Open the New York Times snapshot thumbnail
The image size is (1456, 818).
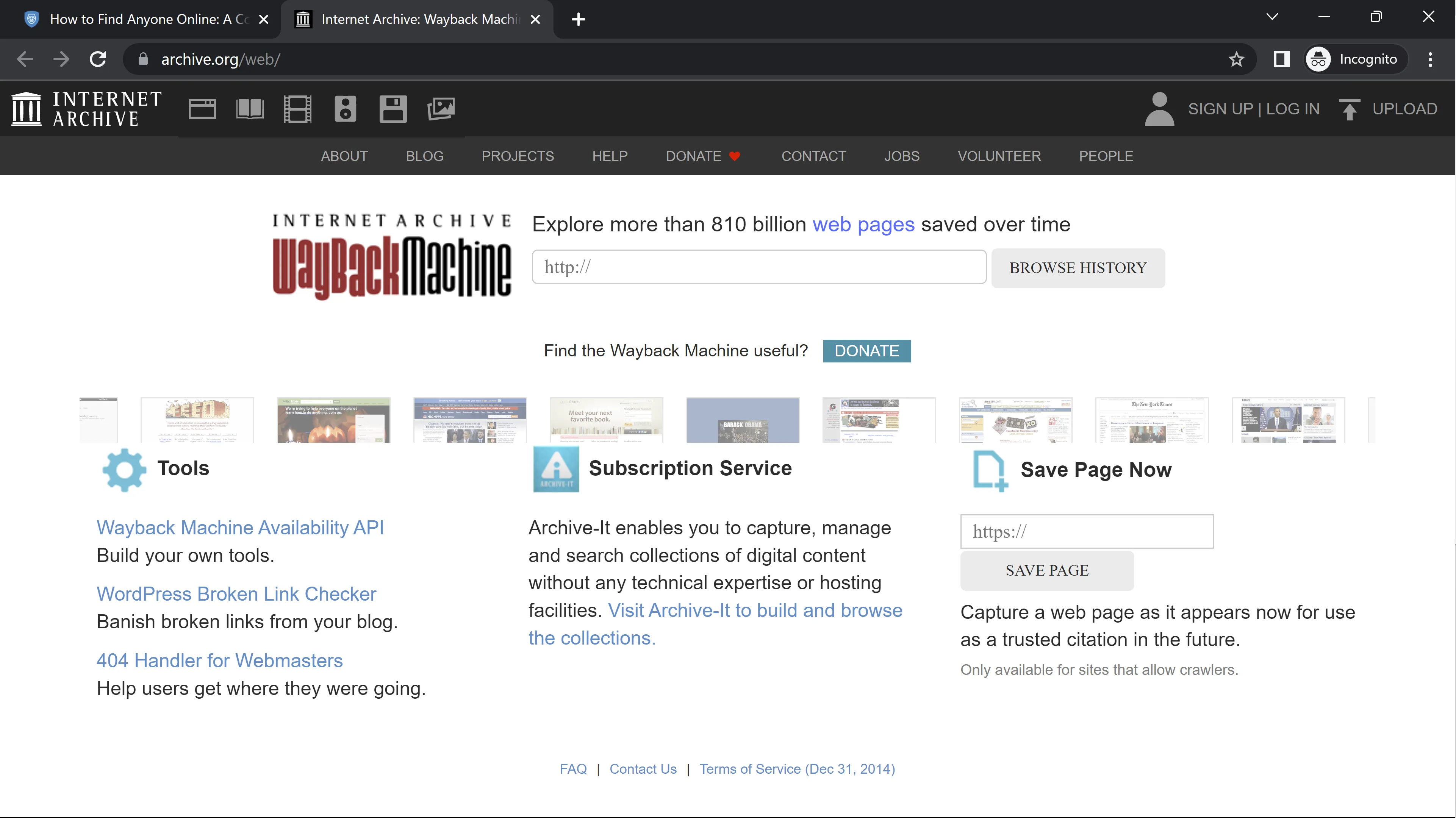point(1151,420)
